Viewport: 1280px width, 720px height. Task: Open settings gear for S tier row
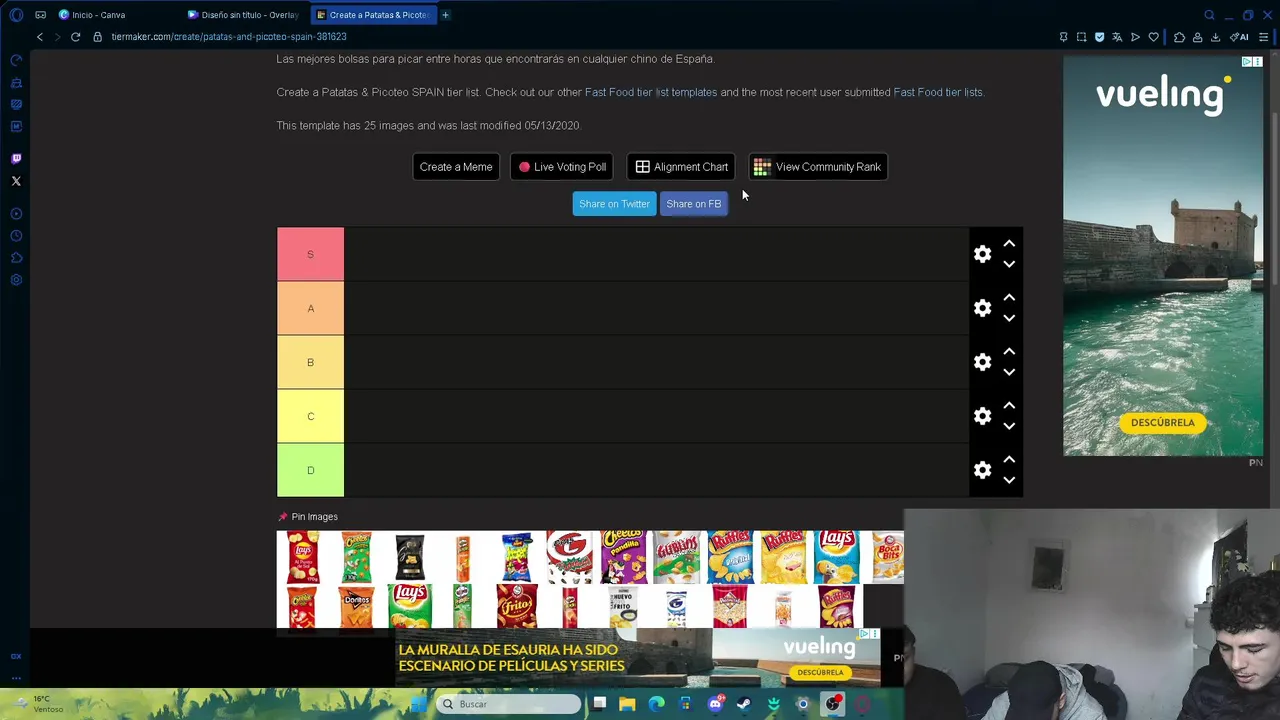coord(982,254)
